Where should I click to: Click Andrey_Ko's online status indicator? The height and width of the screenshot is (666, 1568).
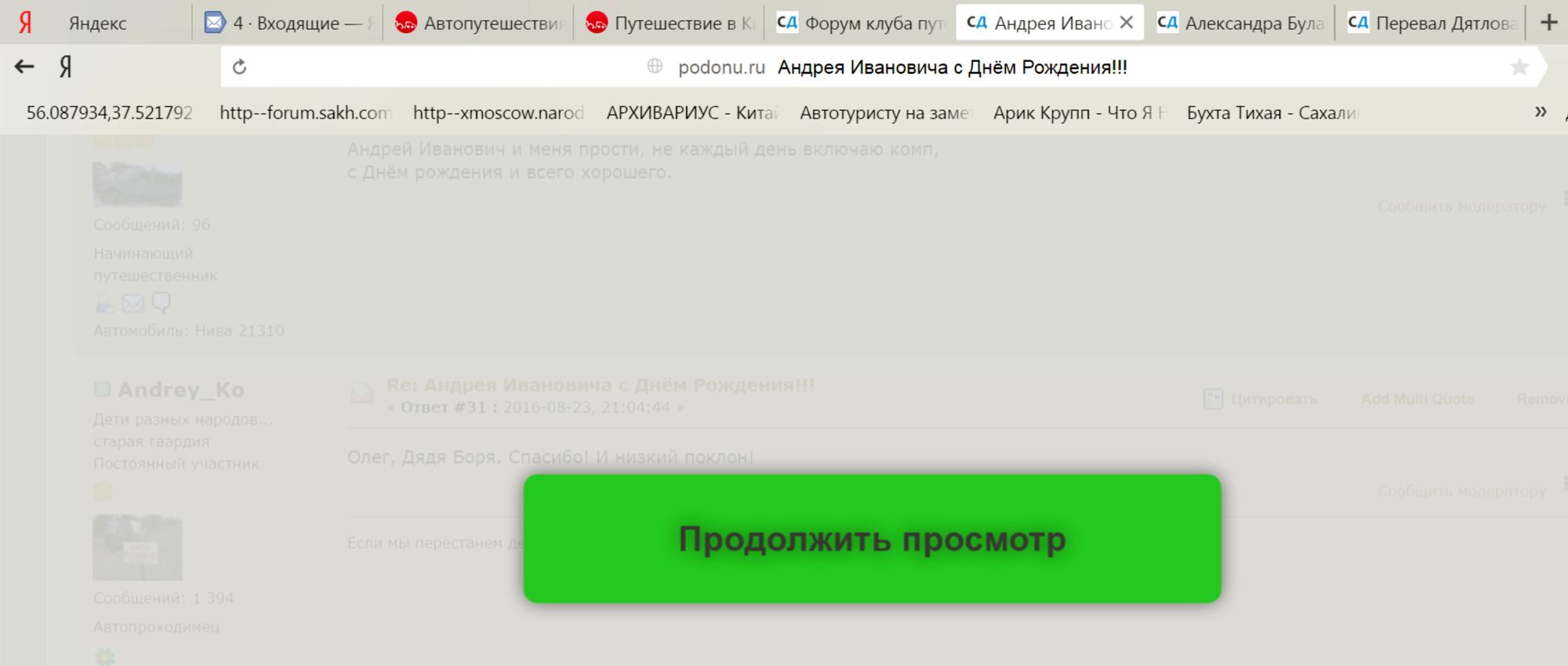pyautogui.click(x=102, y=389)
